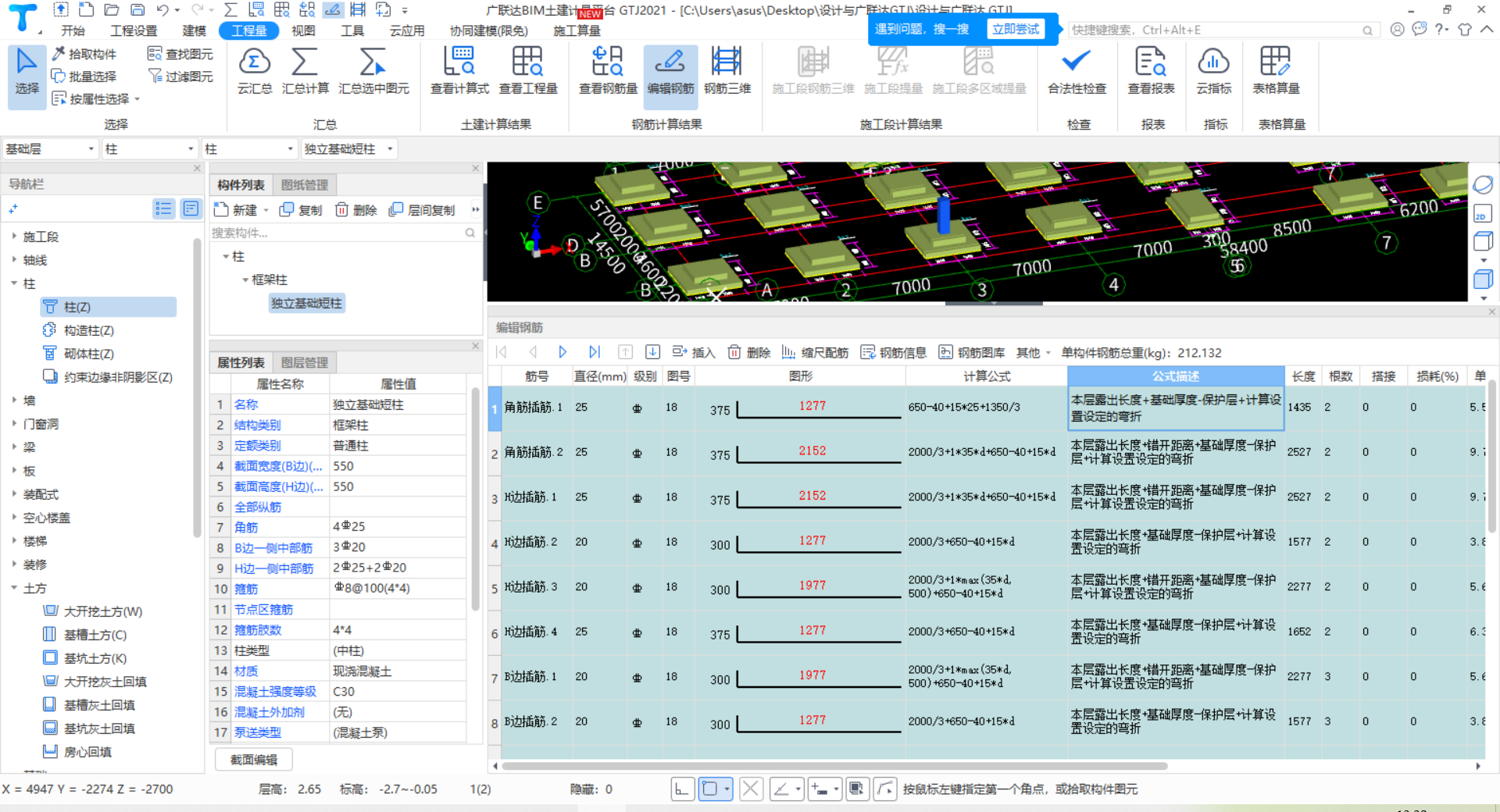
Task: Open 查看报表 reports
Action: 1151,70
